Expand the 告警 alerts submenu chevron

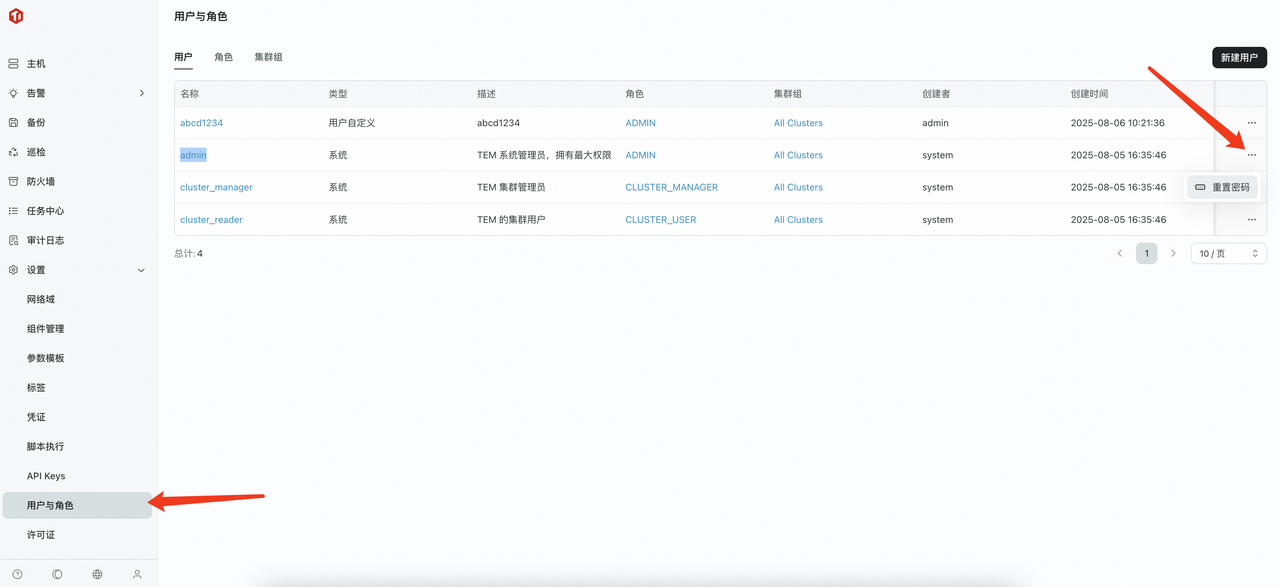click(141, 93)
